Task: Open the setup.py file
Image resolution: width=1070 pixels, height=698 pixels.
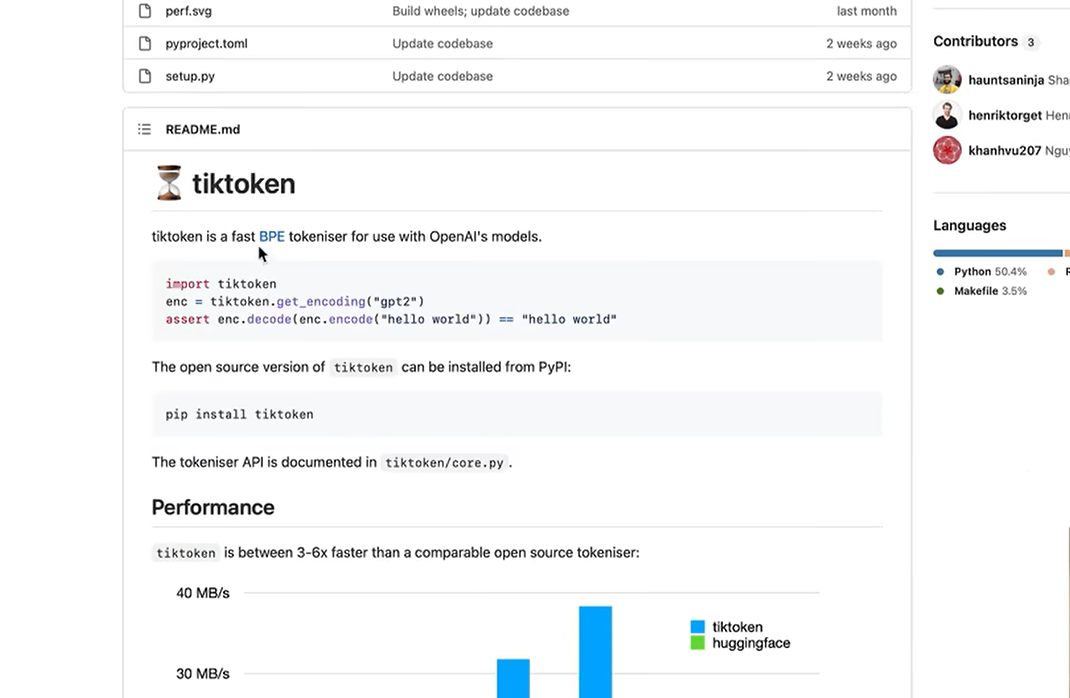Action: pyautogui.click(x=190, y=76)
